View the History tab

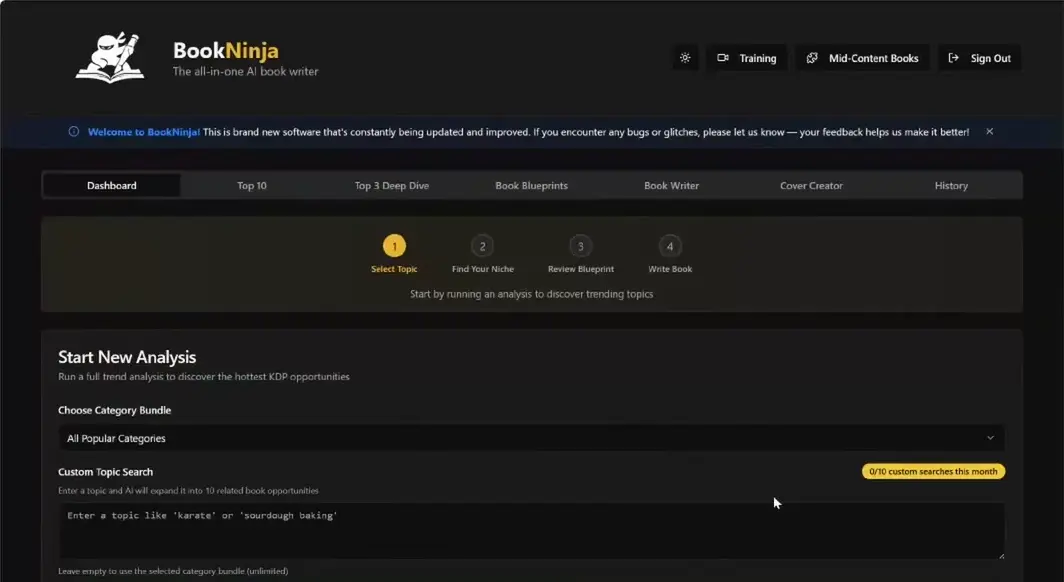coord(951,185)
